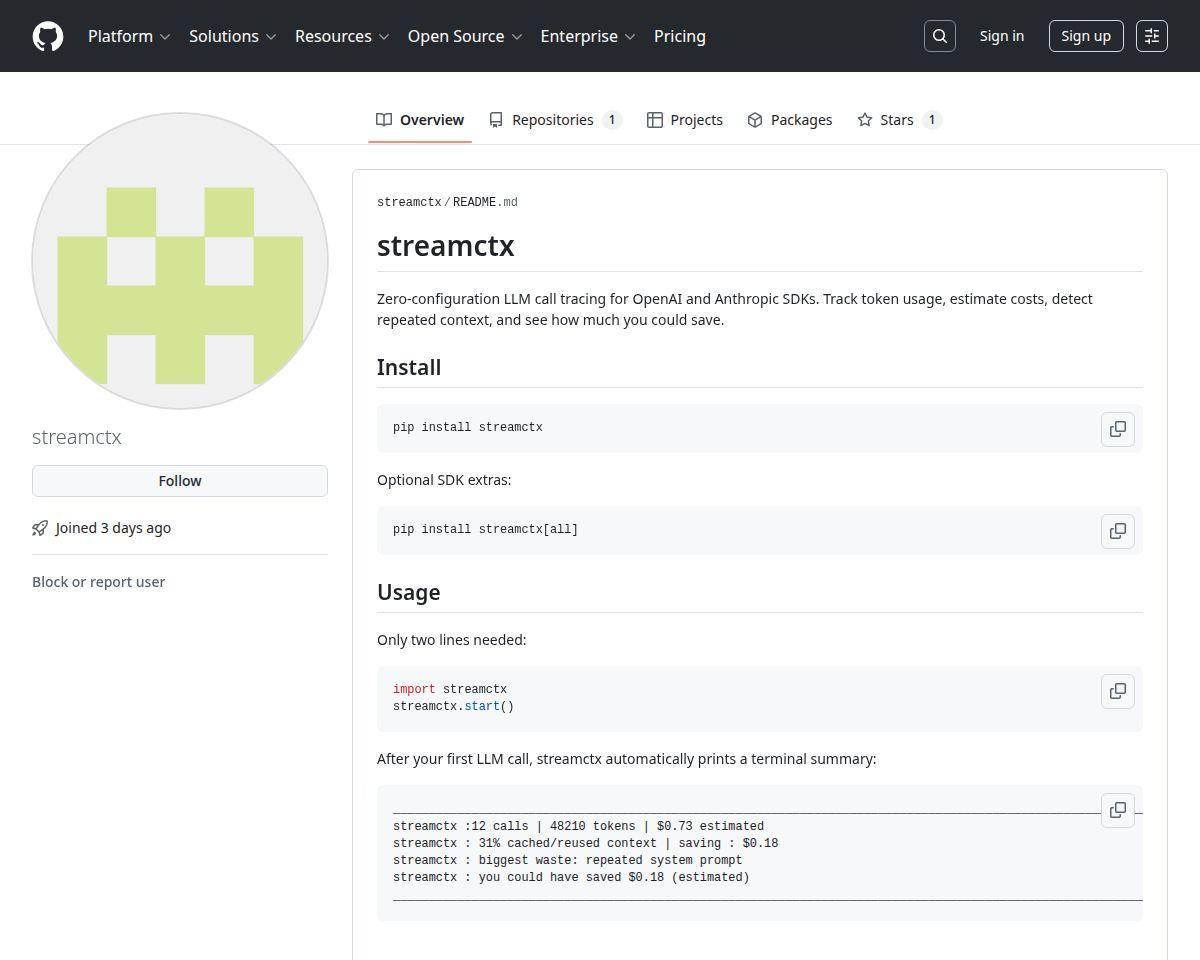The height and width of the screenshot is (960, 1200).
Task: Open the streamctx repo link in README path
Action: point(409,202)
